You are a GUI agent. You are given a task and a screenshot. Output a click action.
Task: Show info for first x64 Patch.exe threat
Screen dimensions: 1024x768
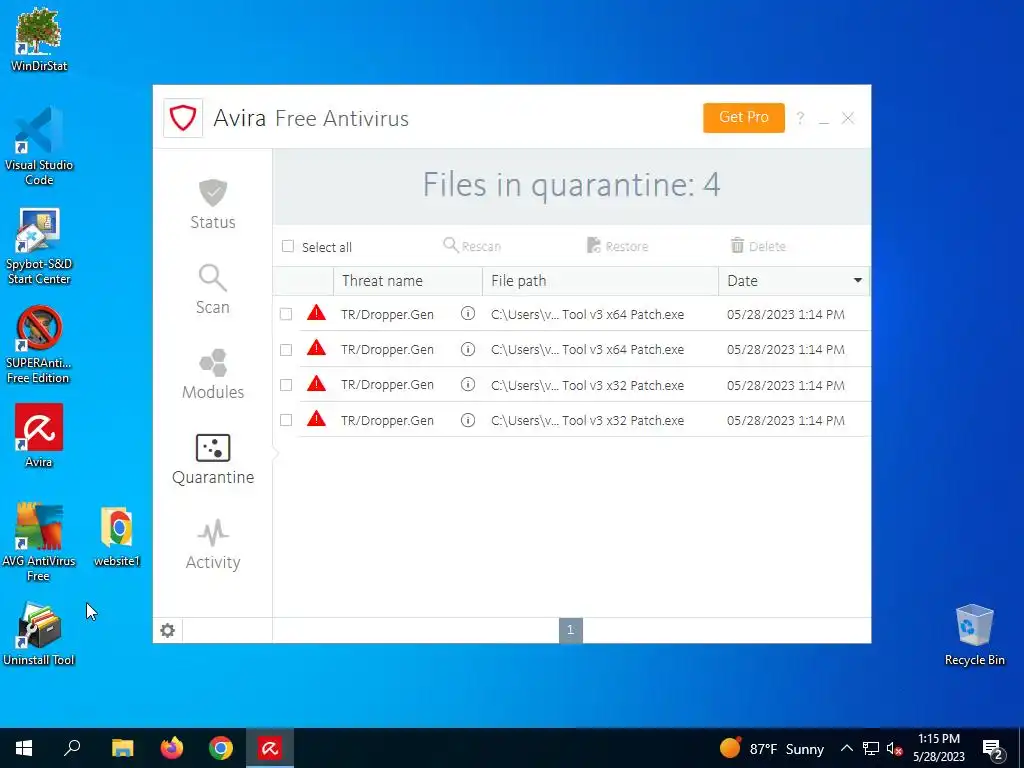pos(468,313)
